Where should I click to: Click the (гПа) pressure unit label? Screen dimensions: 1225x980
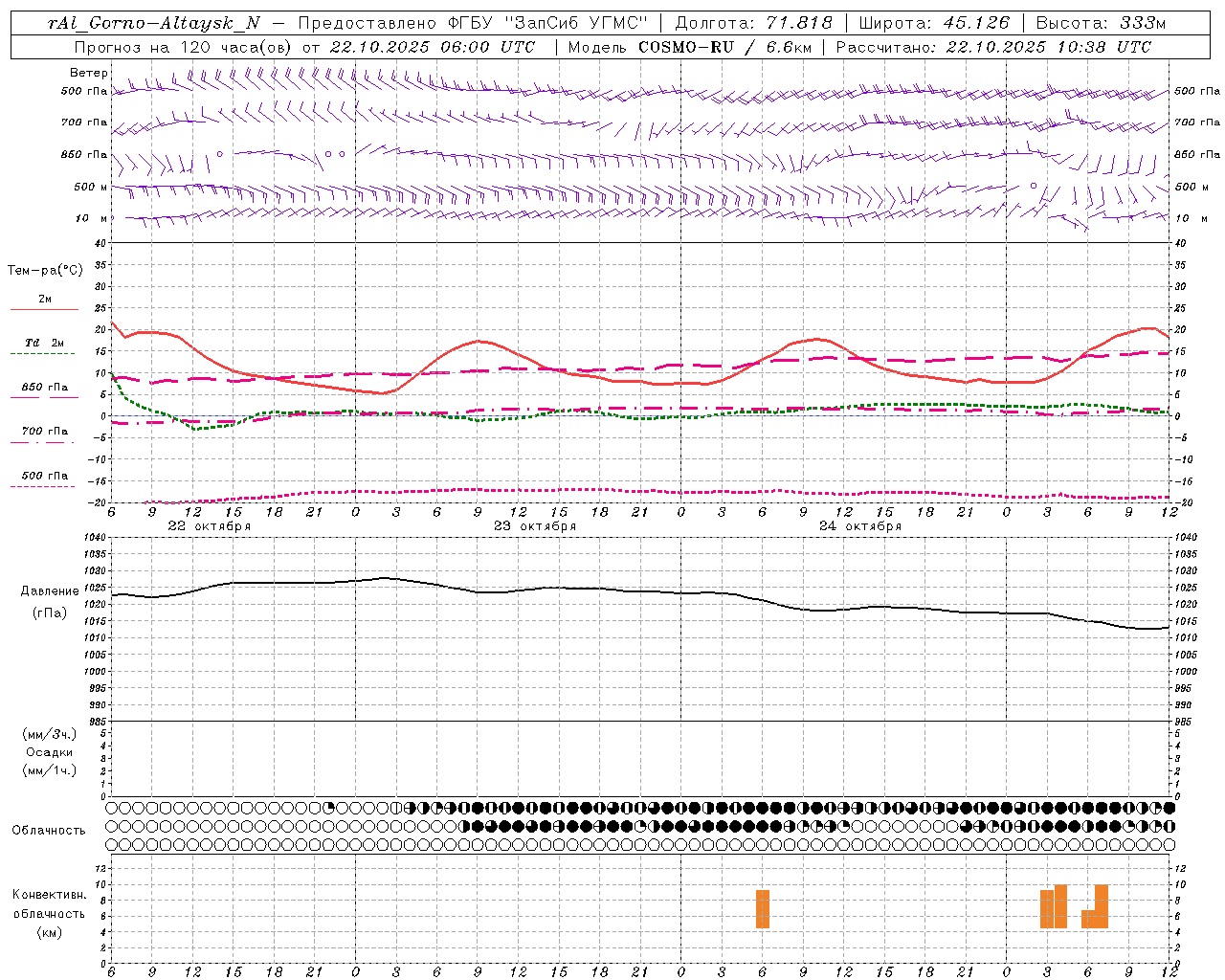(x=50, y=613)
